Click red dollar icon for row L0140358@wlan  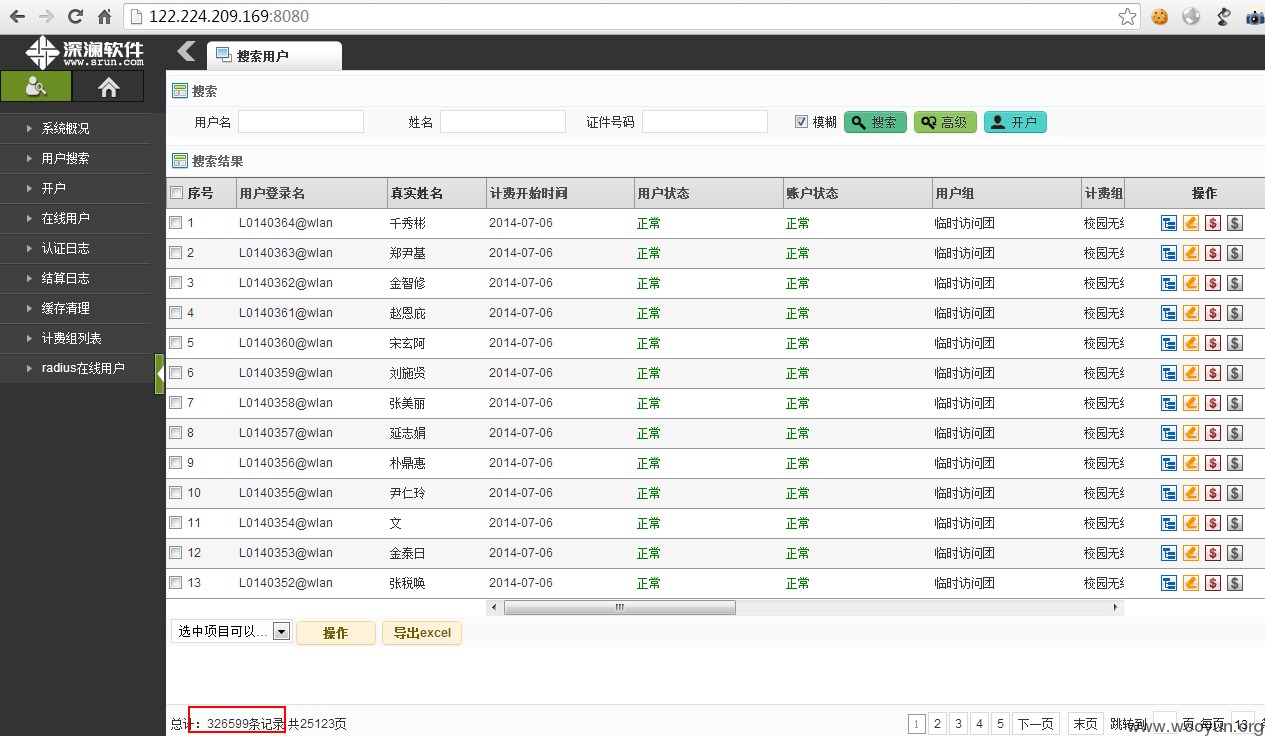[x=1213, y=403]
